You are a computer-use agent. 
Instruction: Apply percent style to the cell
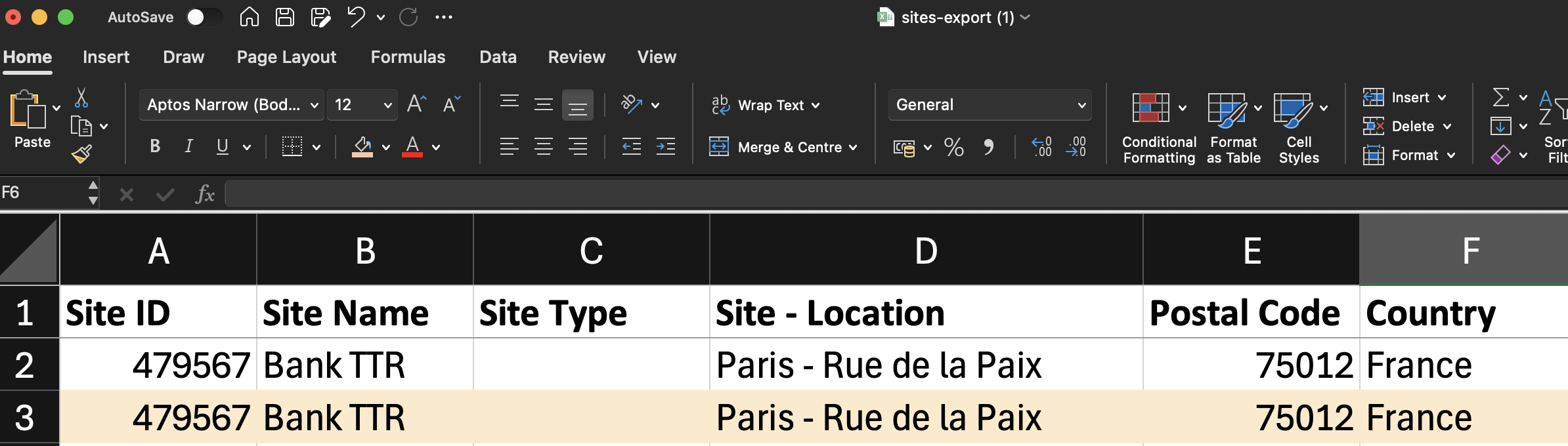[953, 147]
